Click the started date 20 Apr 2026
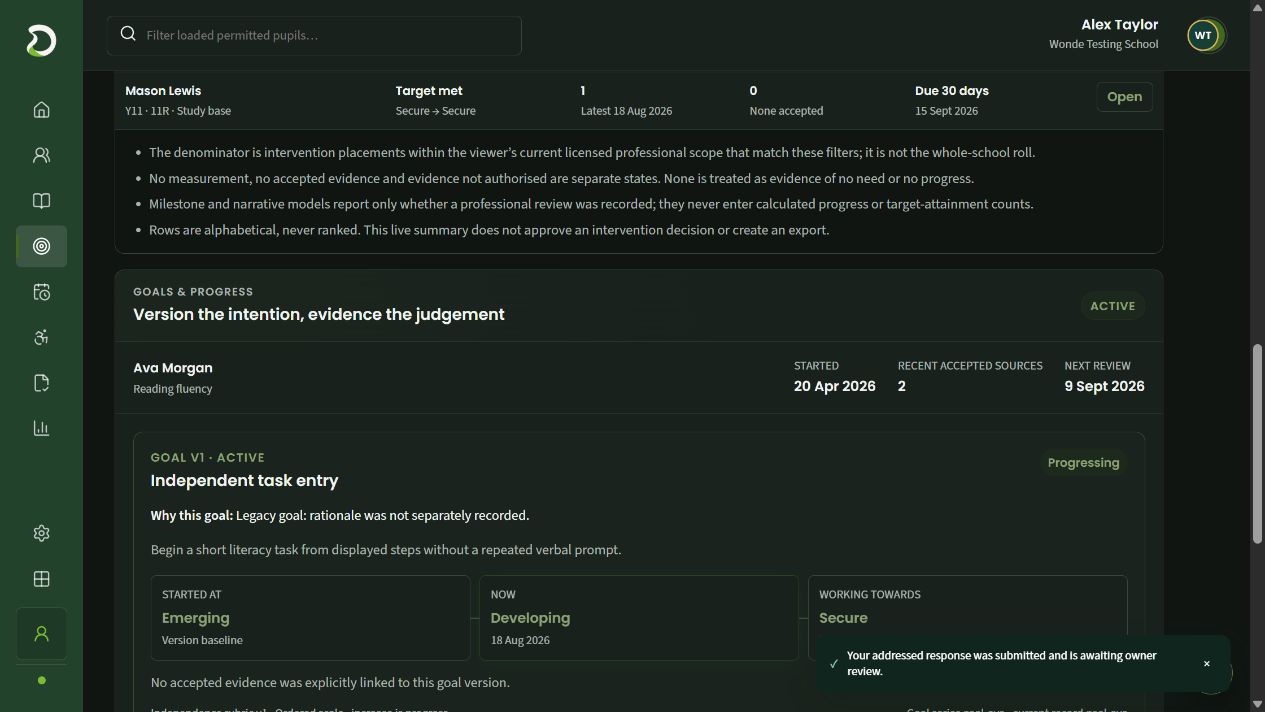The image size is (1265, 712). tap(835, 386)
